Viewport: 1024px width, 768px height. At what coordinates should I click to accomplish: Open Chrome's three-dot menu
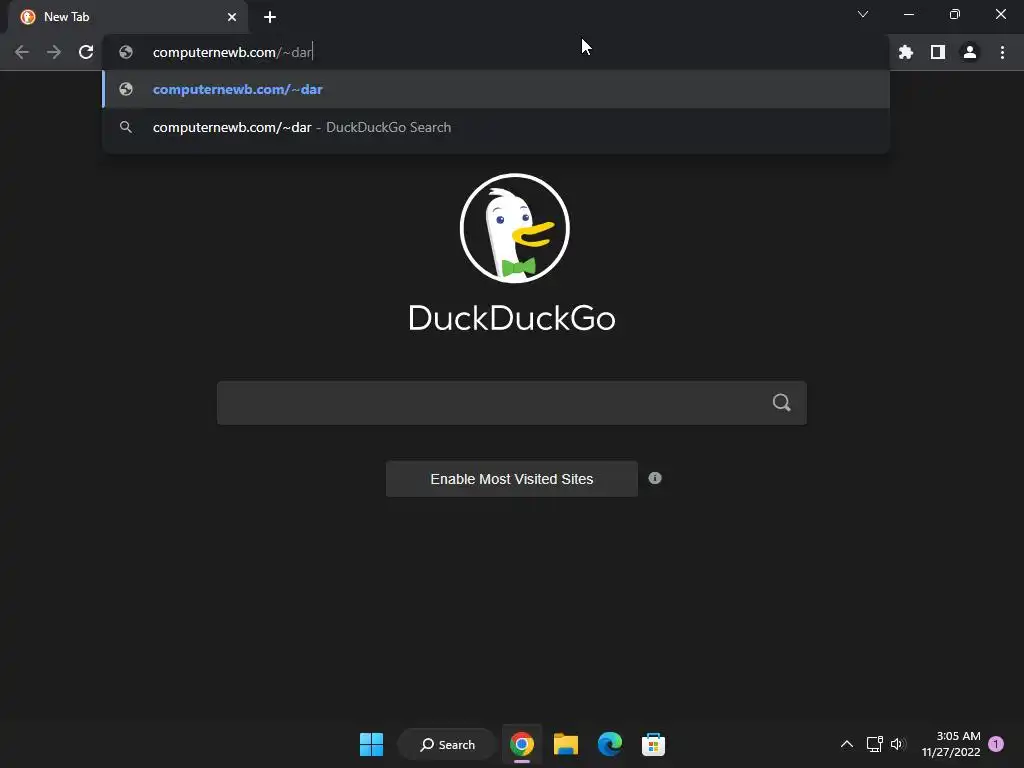point(1002,52)
